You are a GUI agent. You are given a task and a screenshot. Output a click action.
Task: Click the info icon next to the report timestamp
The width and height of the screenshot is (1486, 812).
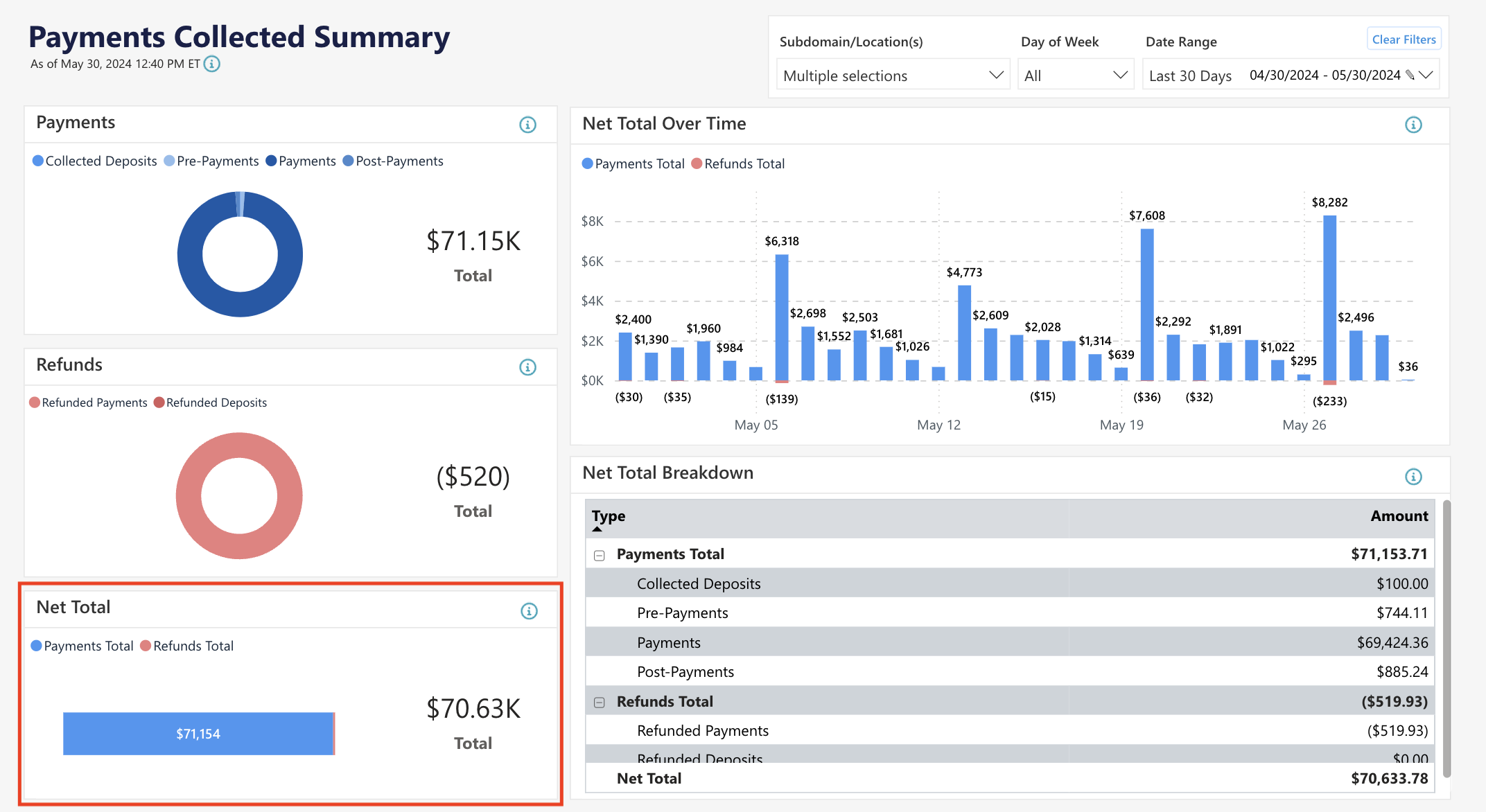tap(212, 64)
